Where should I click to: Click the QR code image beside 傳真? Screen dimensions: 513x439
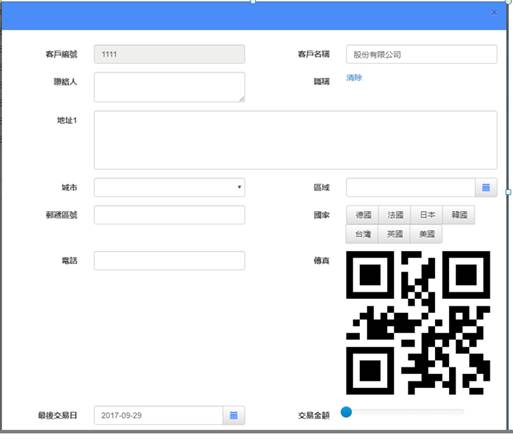pyautogui.click(x=418, y=323)
